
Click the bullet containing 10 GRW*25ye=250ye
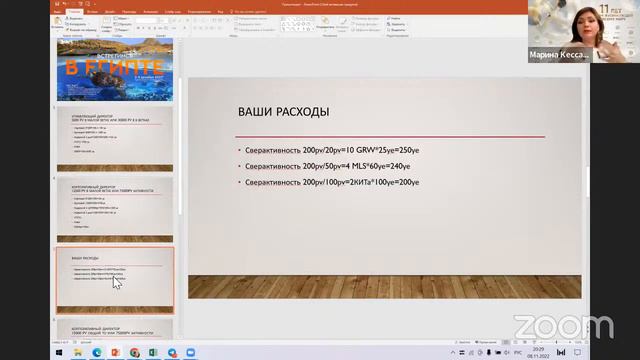point(332,150)
